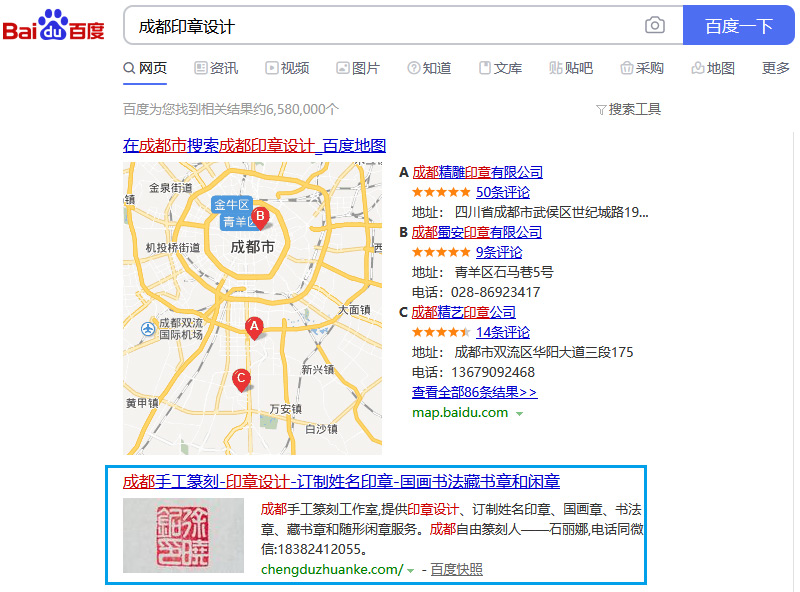800x592 pixels.
Task: Expand the chengduzhuanke.com dropdown arrow
Action: tap(410, 571)
